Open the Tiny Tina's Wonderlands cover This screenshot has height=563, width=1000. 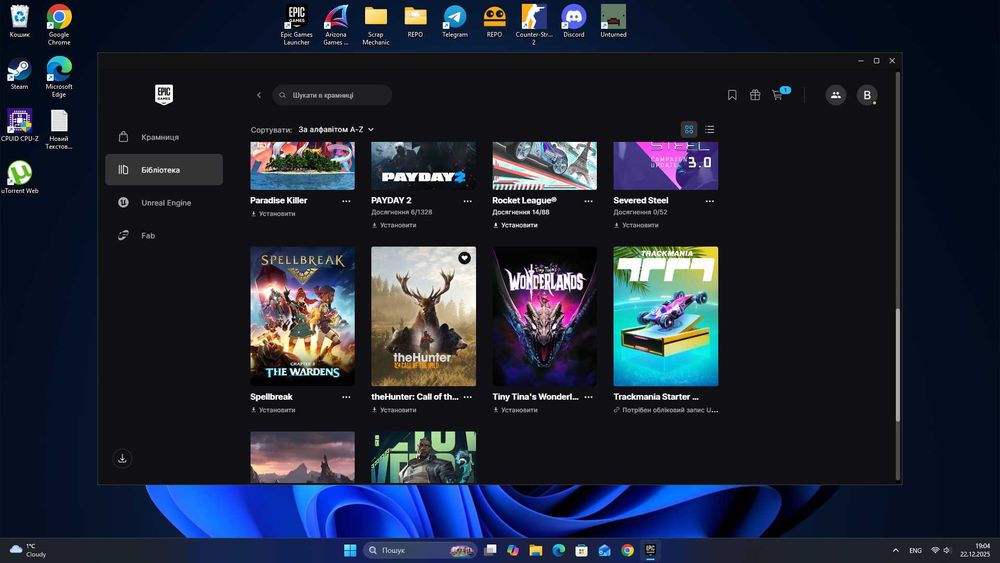click(545, 316)
